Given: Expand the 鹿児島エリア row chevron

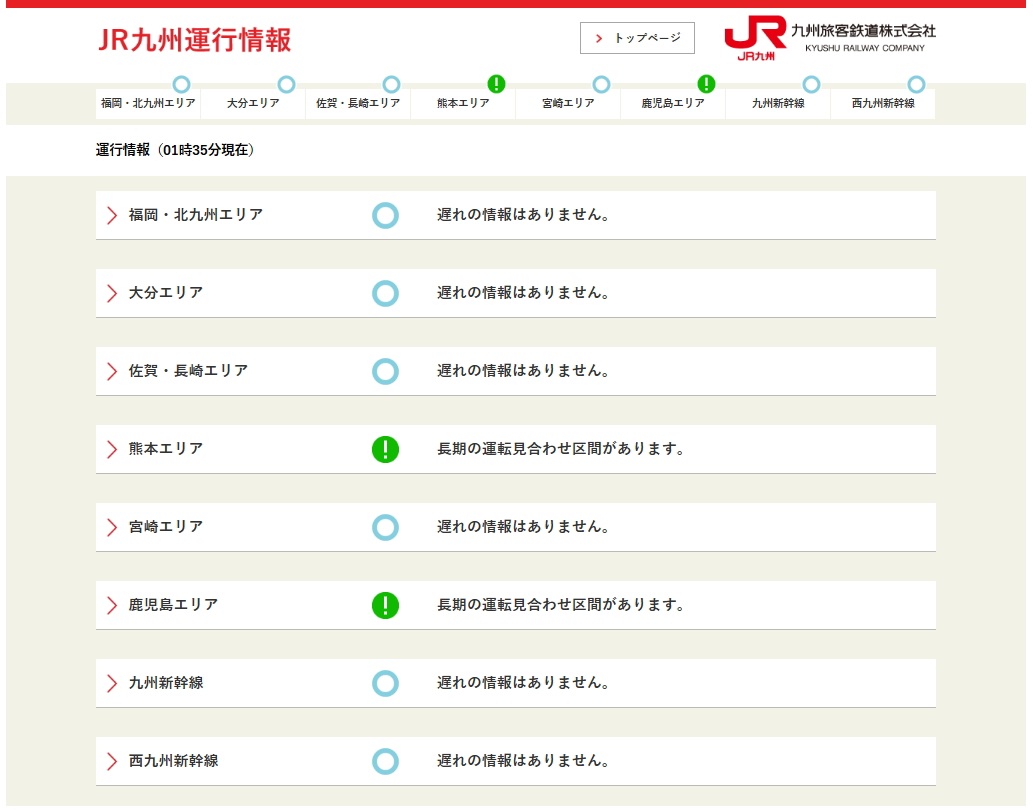Looking at the screenshot, I should 112,605.
